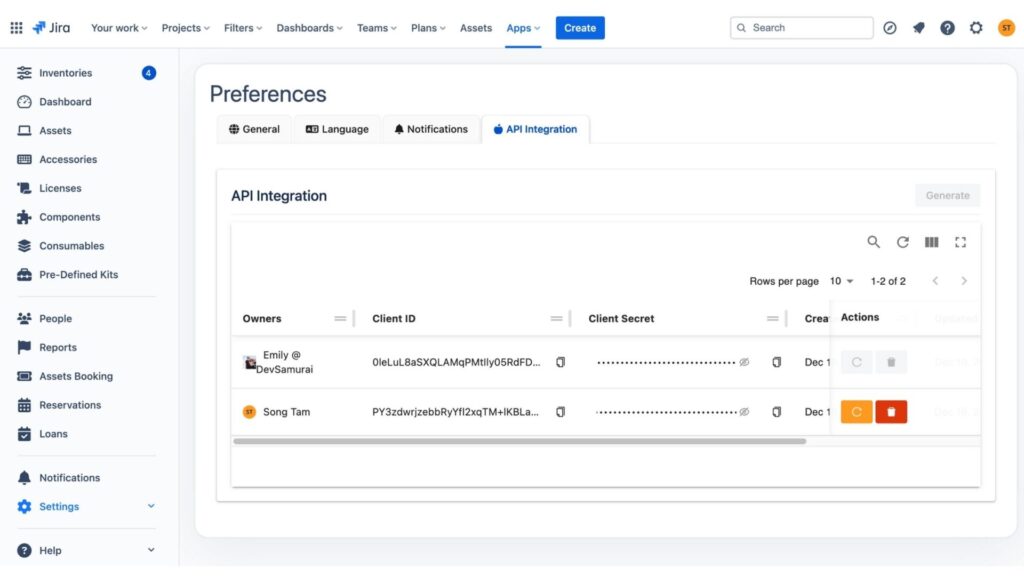Image resolution: width=1024 pixels, height=576 pixels.
Task: Regenerate Song Tam's API secret
Action: coord(856,412)
